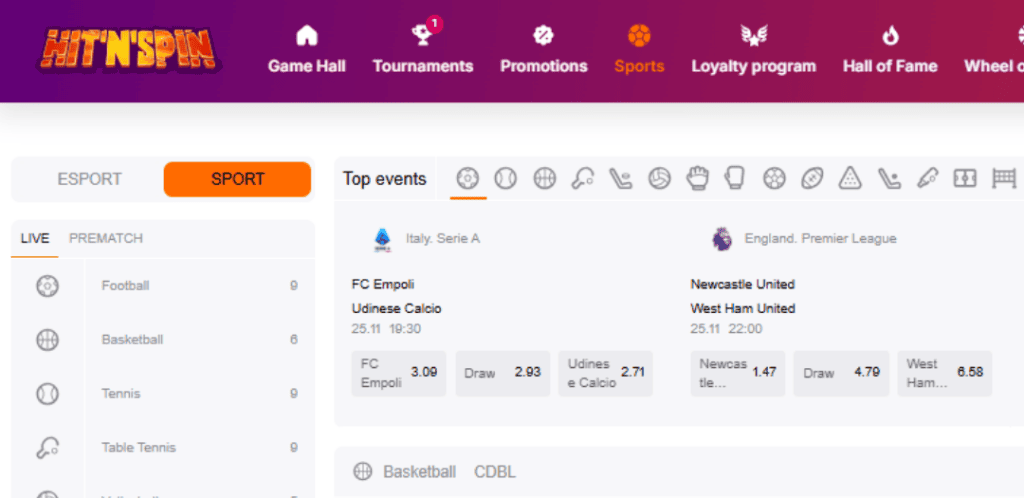Viewport: 1024px width, 498px height.
Task: Bet on Draw at 4.79
Action: coord(841,373)
